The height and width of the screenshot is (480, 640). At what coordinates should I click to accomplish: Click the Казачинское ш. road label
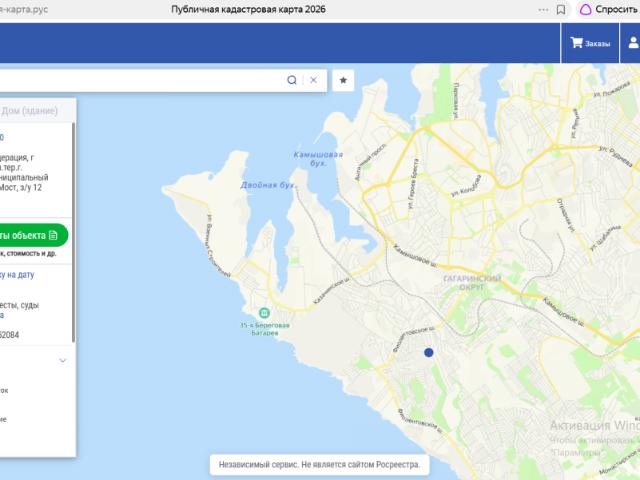pyautogui.click(x=331, y=291)
